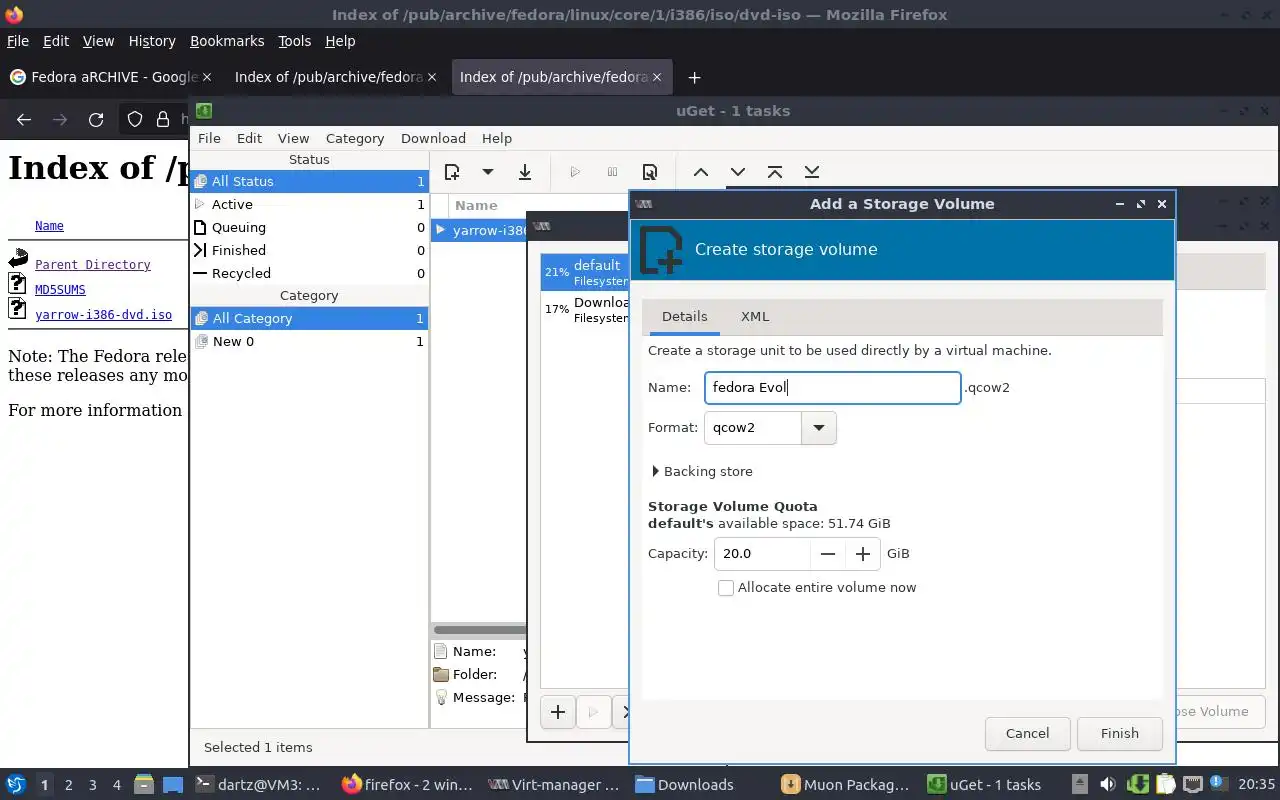Image resolution: width=1280 pixels, height=800 pixels.
Task: Switch to Virt-manager taskbar entry
Action: pyautogui.click(x=554, y=785)
